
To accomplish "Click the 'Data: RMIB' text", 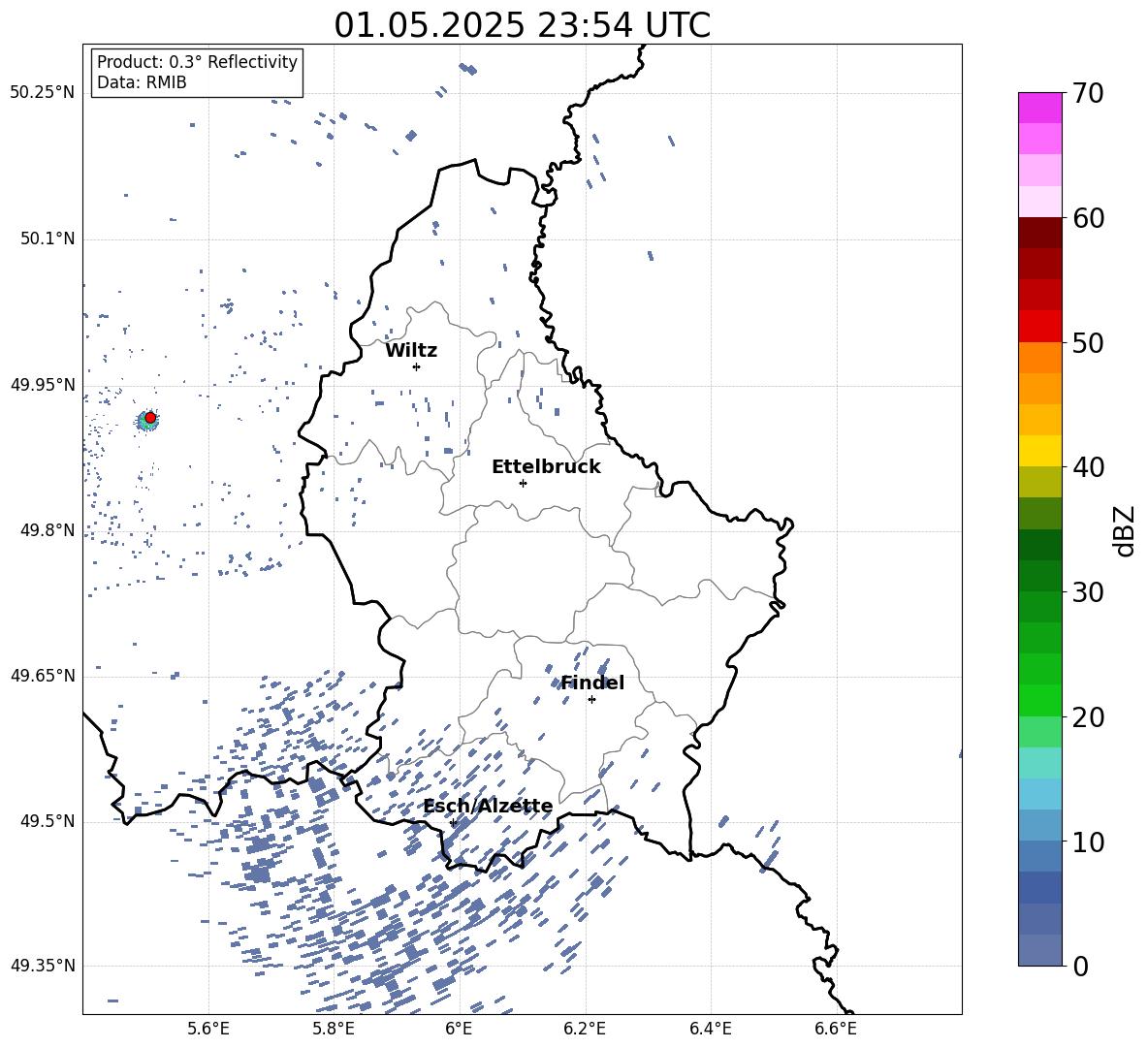I will (x=142, y=82).
